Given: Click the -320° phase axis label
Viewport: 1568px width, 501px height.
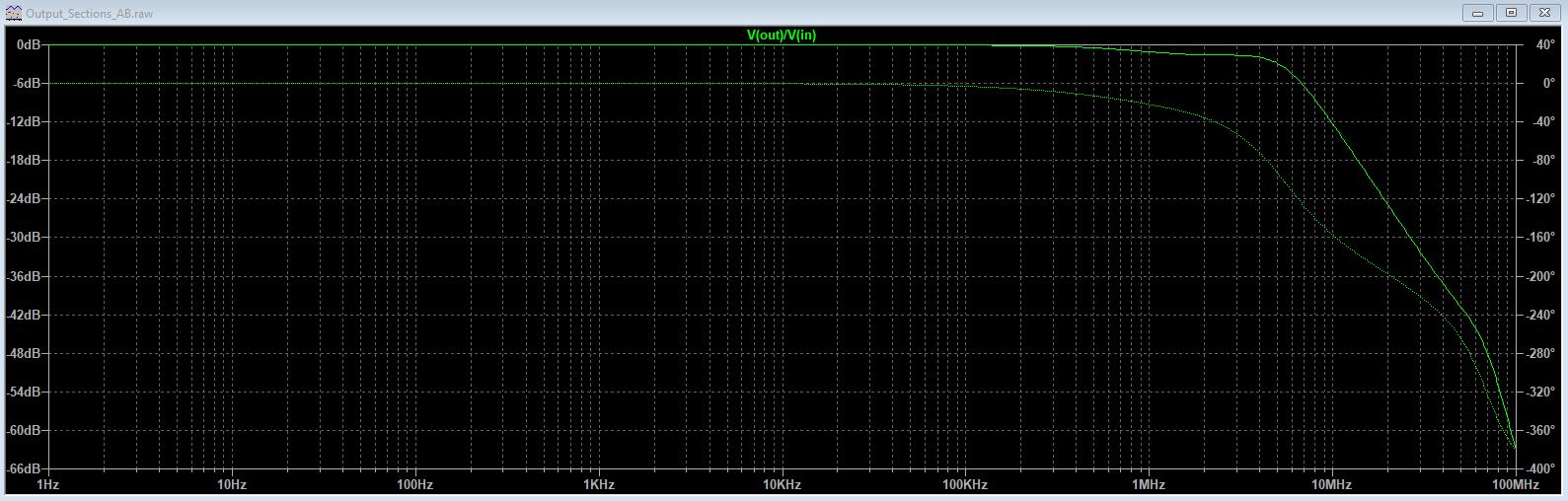Looking at the screenshot, I should (1540, 393).
